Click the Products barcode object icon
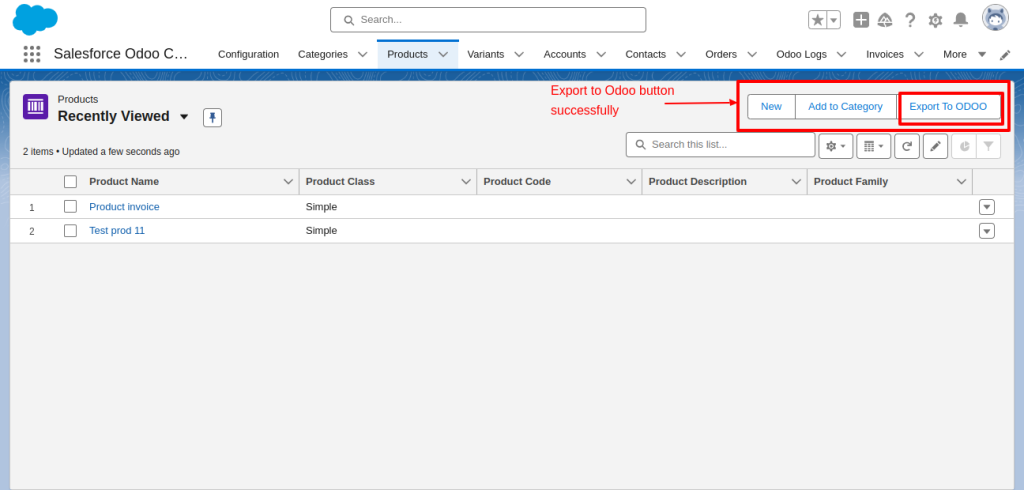 tap(35, 106)
